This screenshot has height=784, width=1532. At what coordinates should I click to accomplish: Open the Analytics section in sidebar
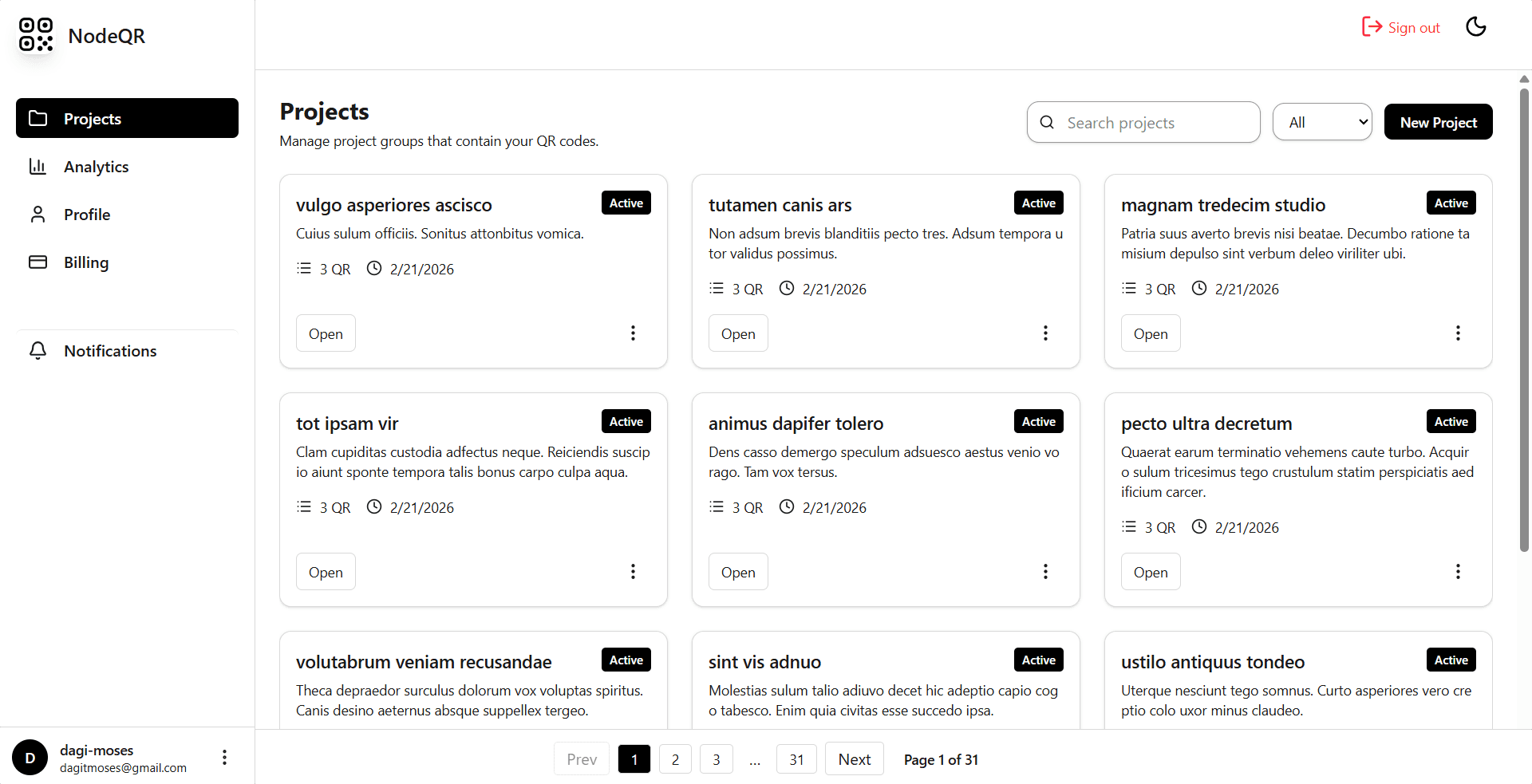[x=96, y=167]
